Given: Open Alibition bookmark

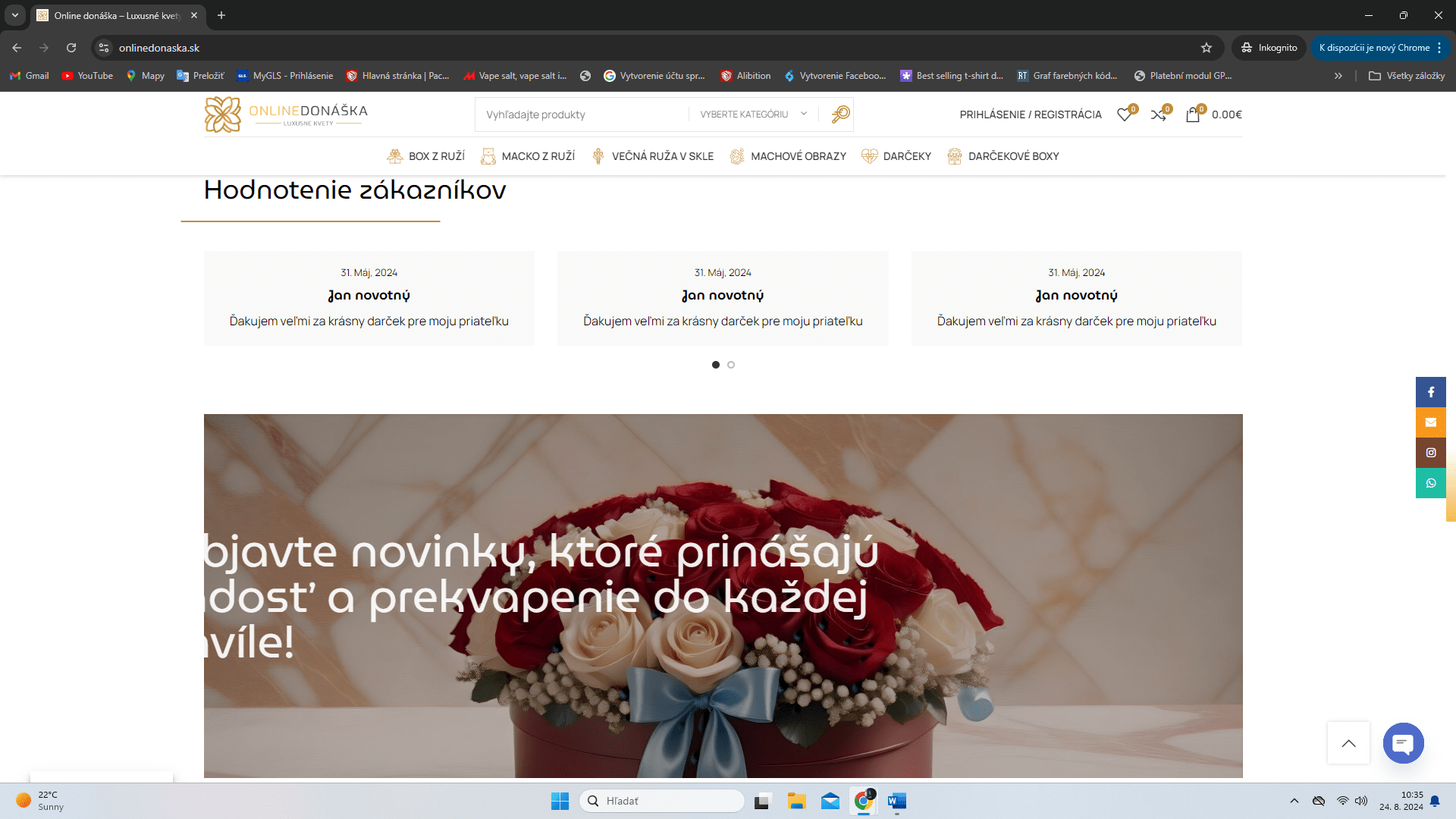Looking at the screenshot, I should [745, 76].
